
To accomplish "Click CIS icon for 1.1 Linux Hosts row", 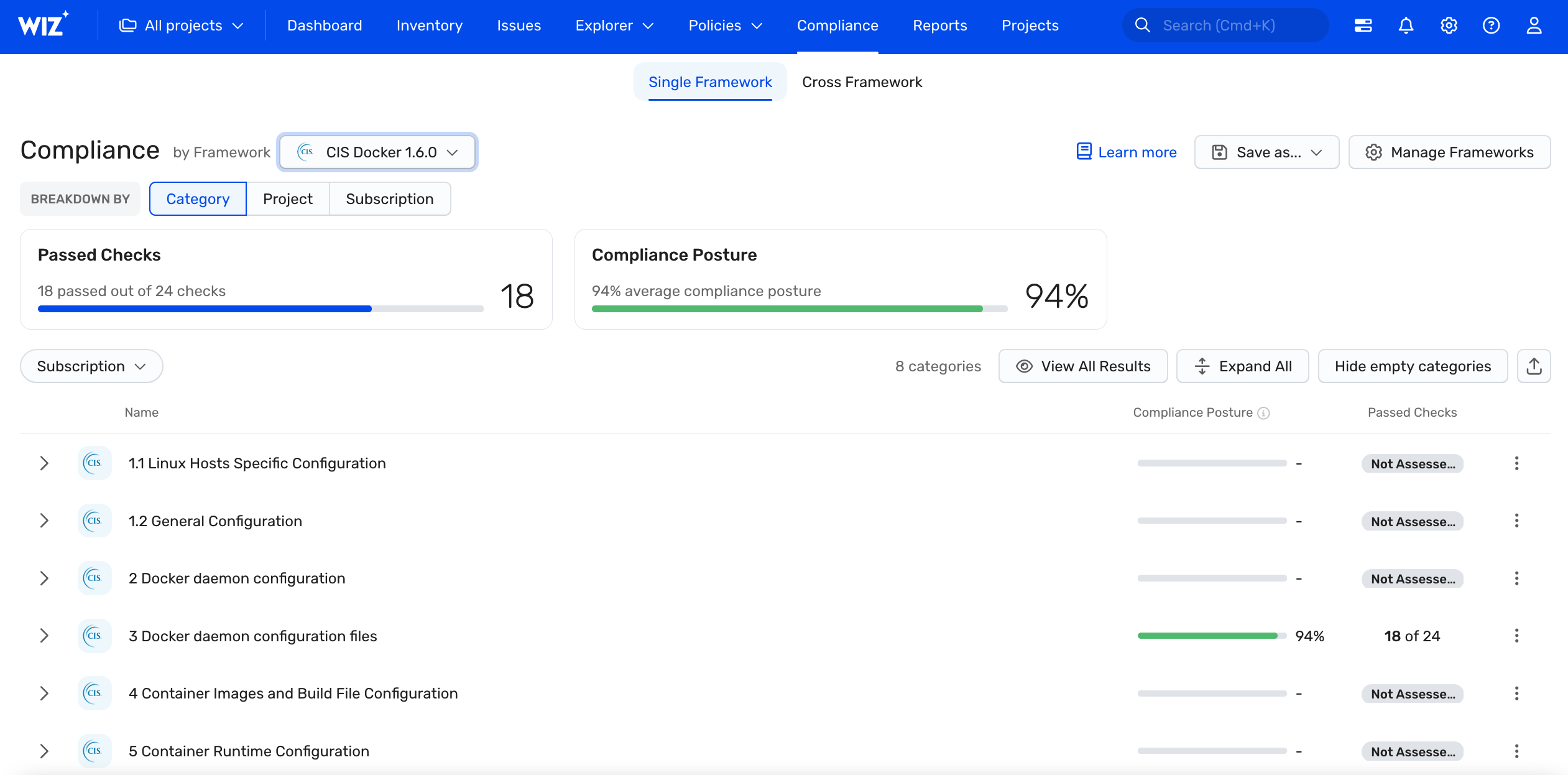I will [x=95, y=463].
